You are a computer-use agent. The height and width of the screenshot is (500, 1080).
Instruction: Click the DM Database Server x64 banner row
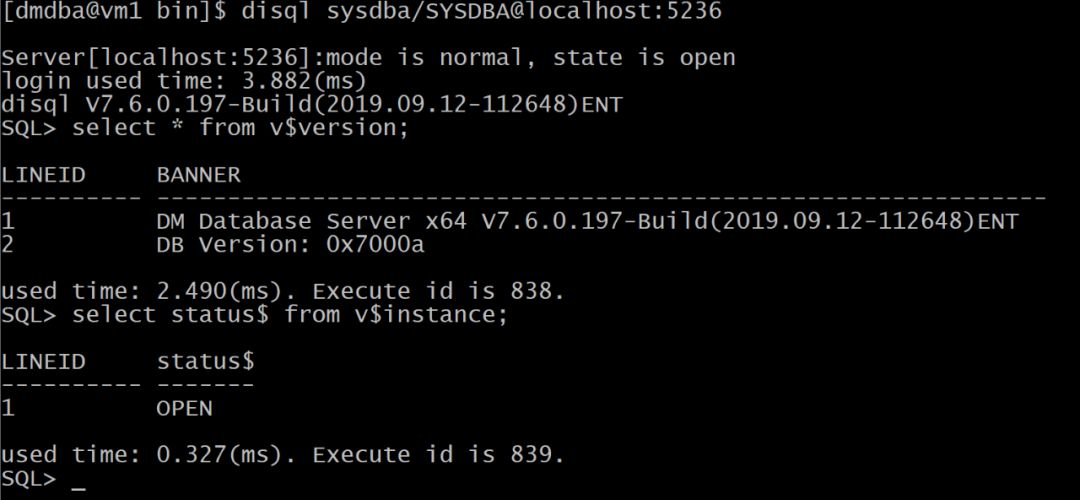(587, 221)
